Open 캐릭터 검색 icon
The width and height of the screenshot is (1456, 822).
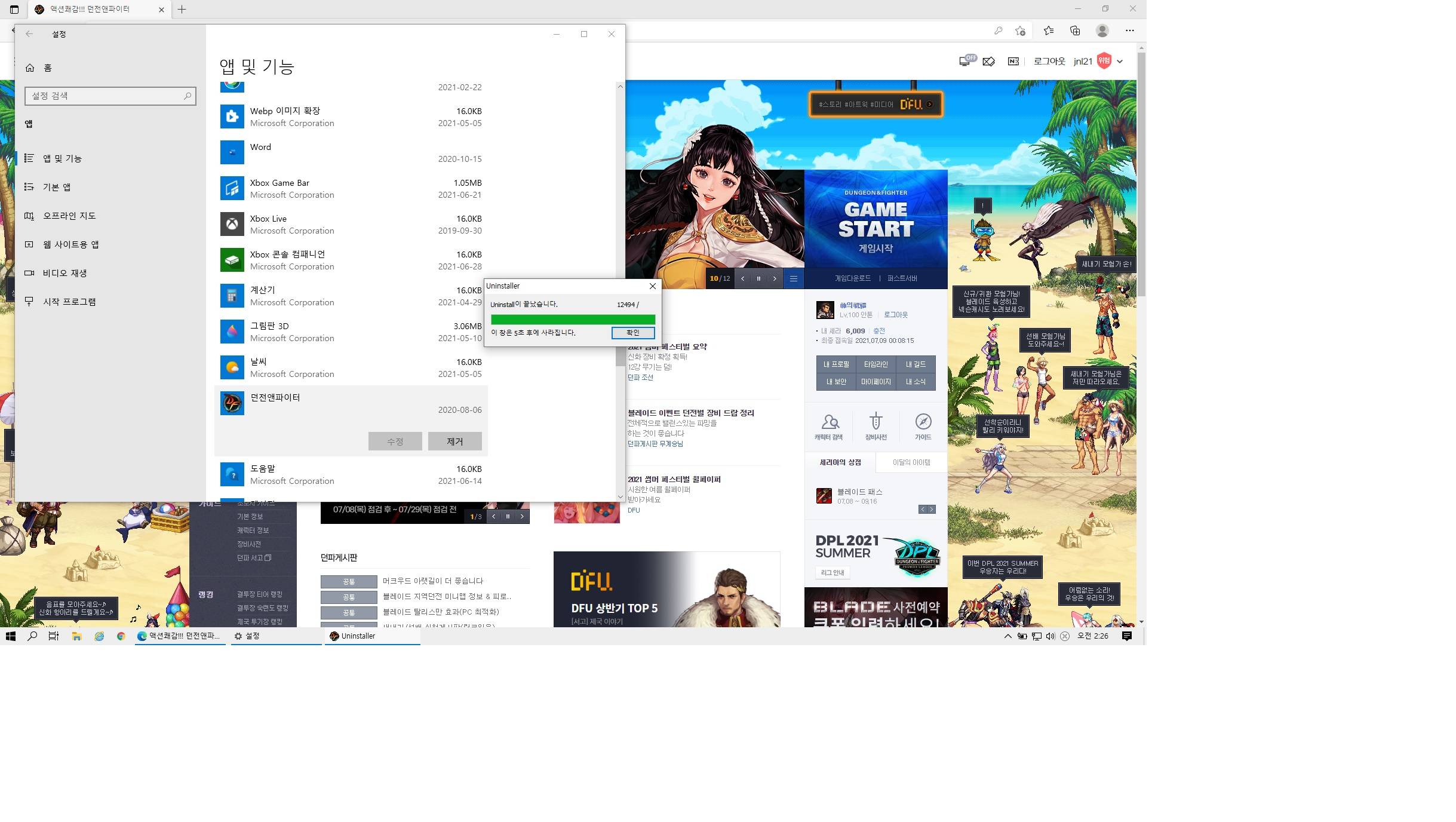[829, 427]
